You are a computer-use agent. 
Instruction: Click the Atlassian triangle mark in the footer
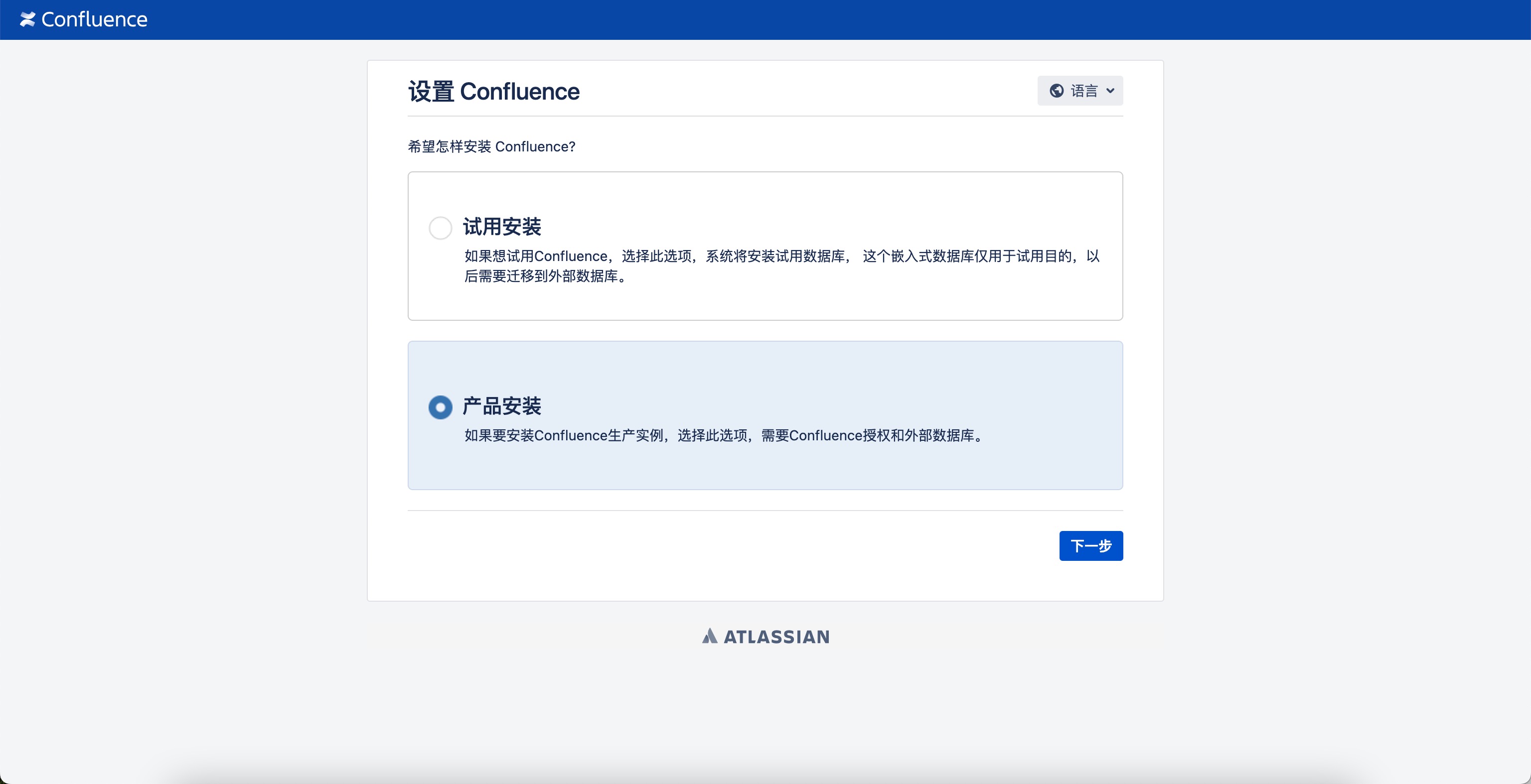(711, 636)
